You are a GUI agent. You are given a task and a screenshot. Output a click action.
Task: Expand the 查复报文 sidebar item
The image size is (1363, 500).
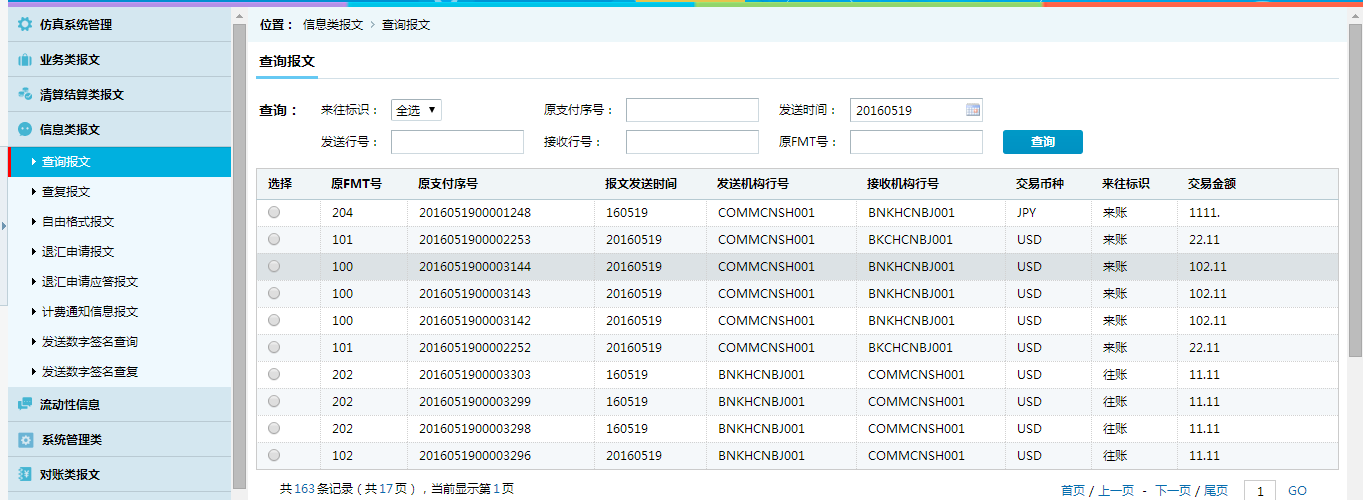click(x=66, y=191)
